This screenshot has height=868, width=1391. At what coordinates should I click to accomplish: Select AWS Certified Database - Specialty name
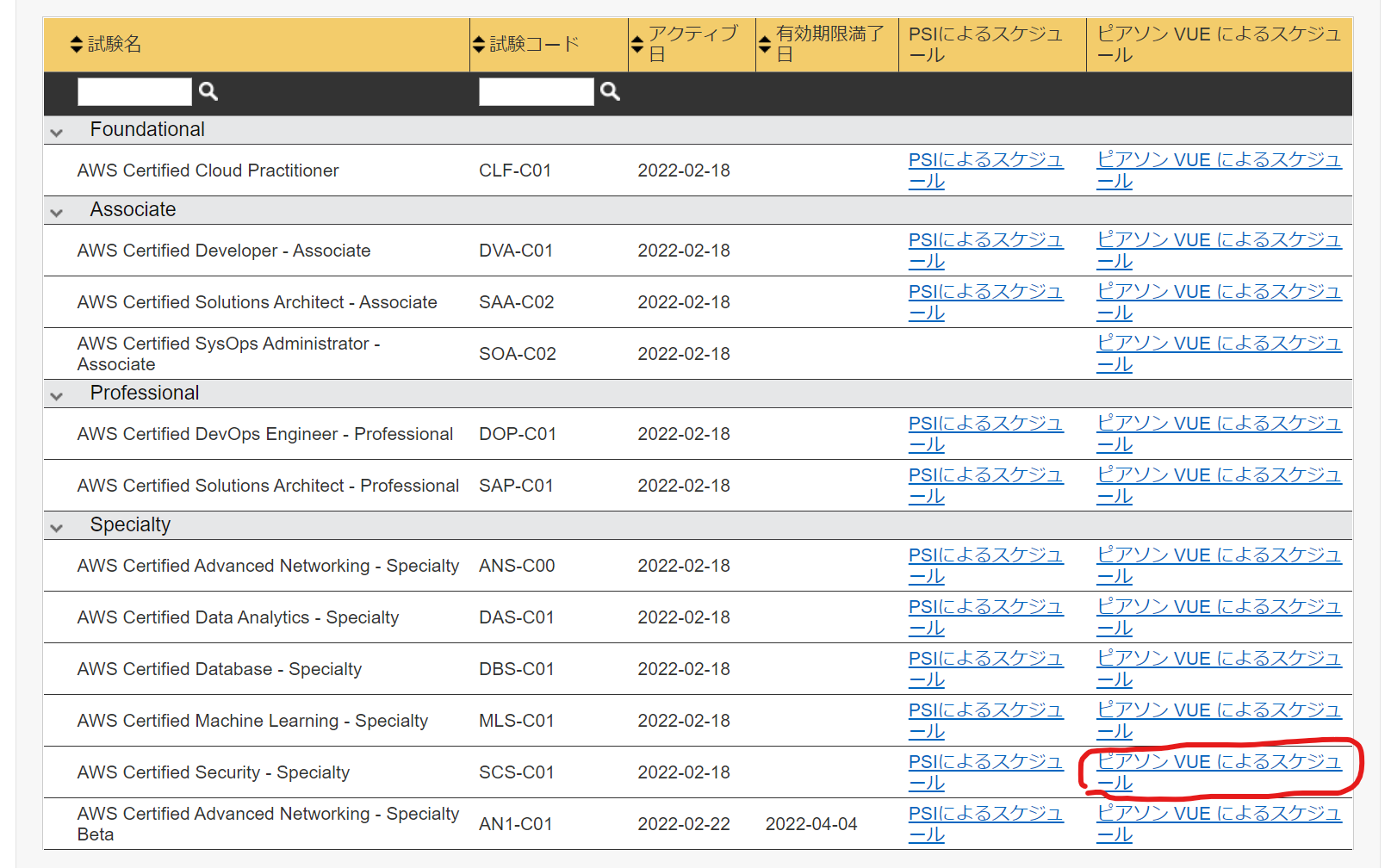point(220,669)
